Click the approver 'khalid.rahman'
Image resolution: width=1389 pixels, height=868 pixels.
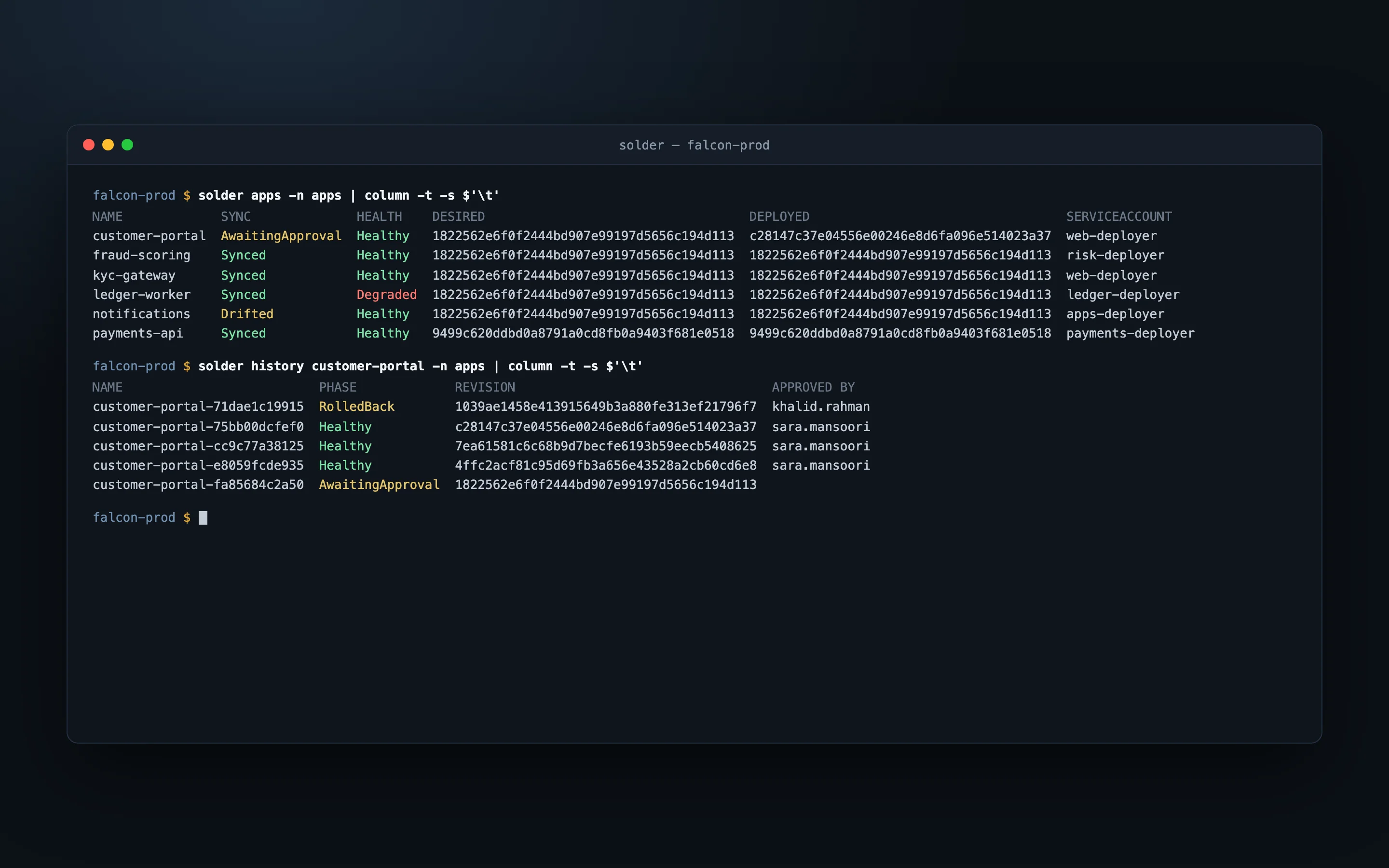point(821,407)
